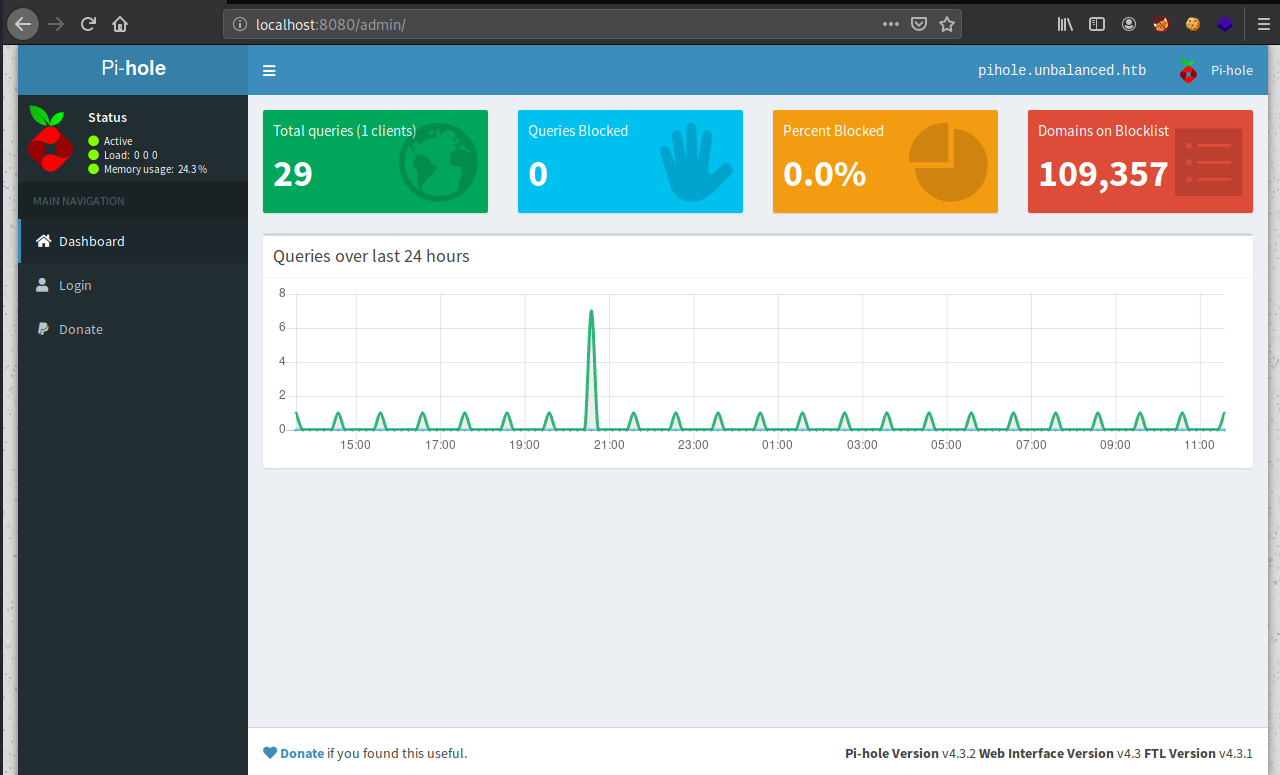Open the red extension icon in toolbar
Image resolution: width=1280 pixels, height=775 pixels.
click(x=1161, y=24)
